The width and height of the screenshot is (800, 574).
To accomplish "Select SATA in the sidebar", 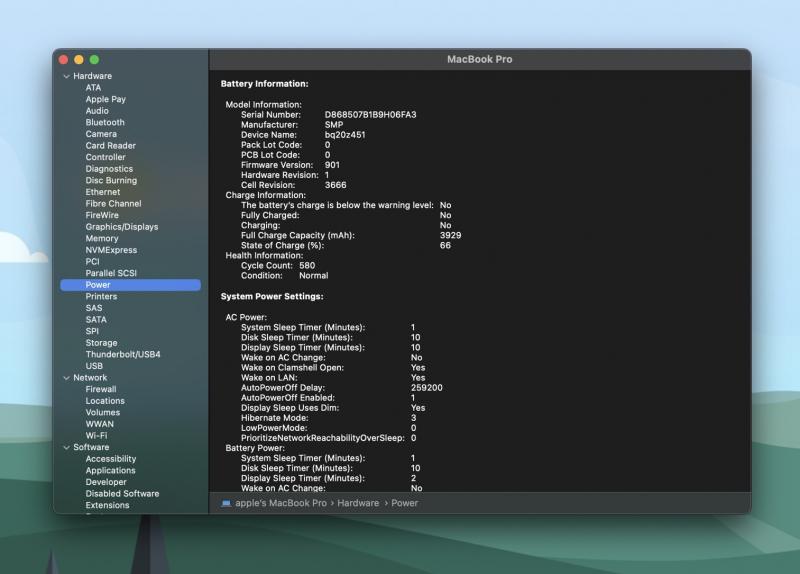I will click(96, 320).
